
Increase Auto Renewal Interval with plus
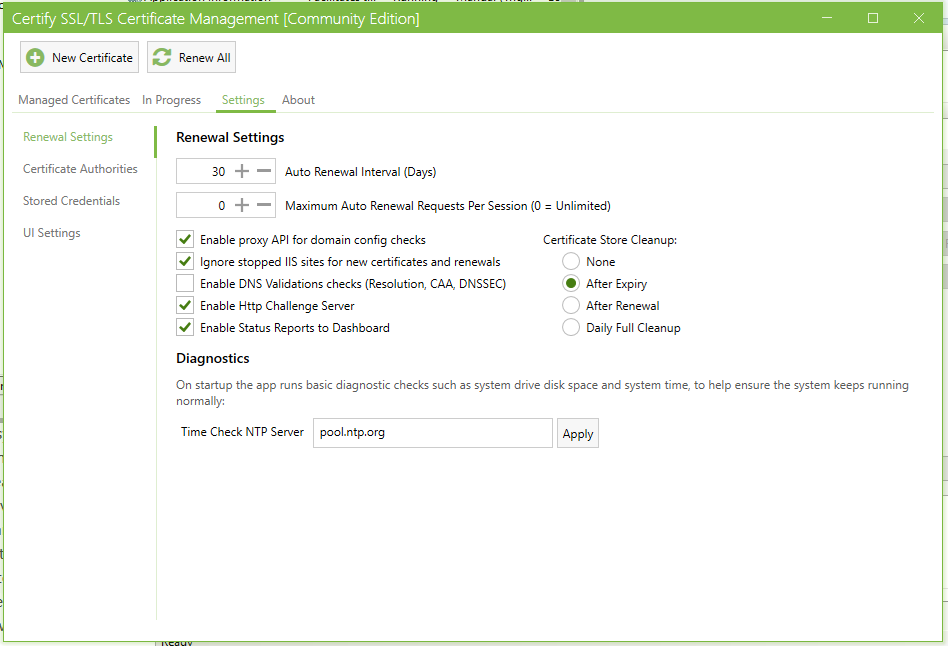[242, 171]
